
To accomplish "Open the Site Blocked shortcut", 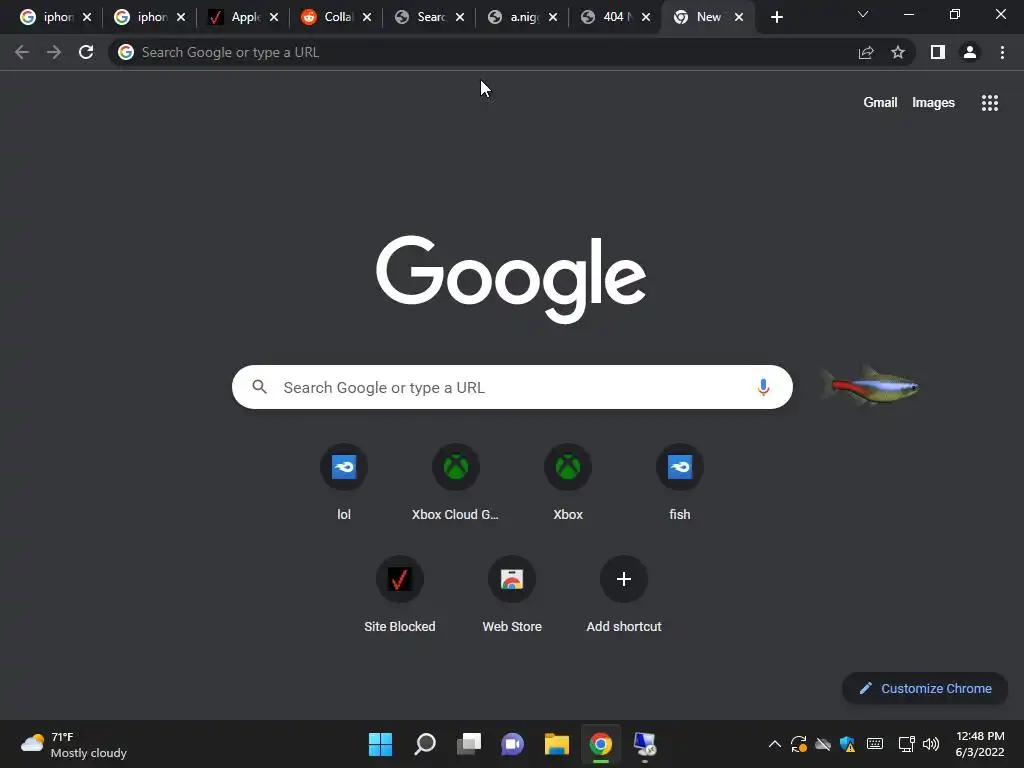I will [x=400, y=594].
